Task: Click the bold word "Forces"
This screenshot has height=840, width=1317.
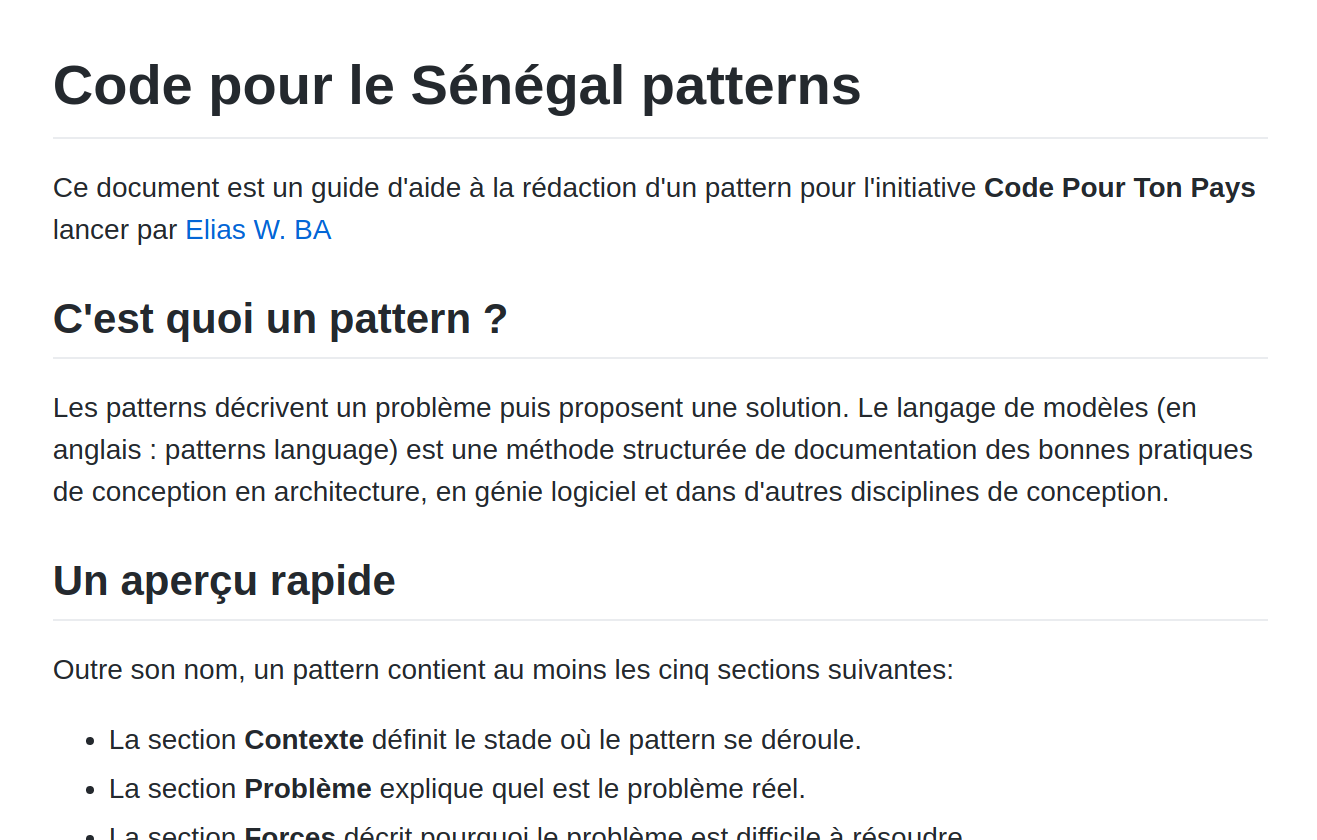Action: [290, 834]
